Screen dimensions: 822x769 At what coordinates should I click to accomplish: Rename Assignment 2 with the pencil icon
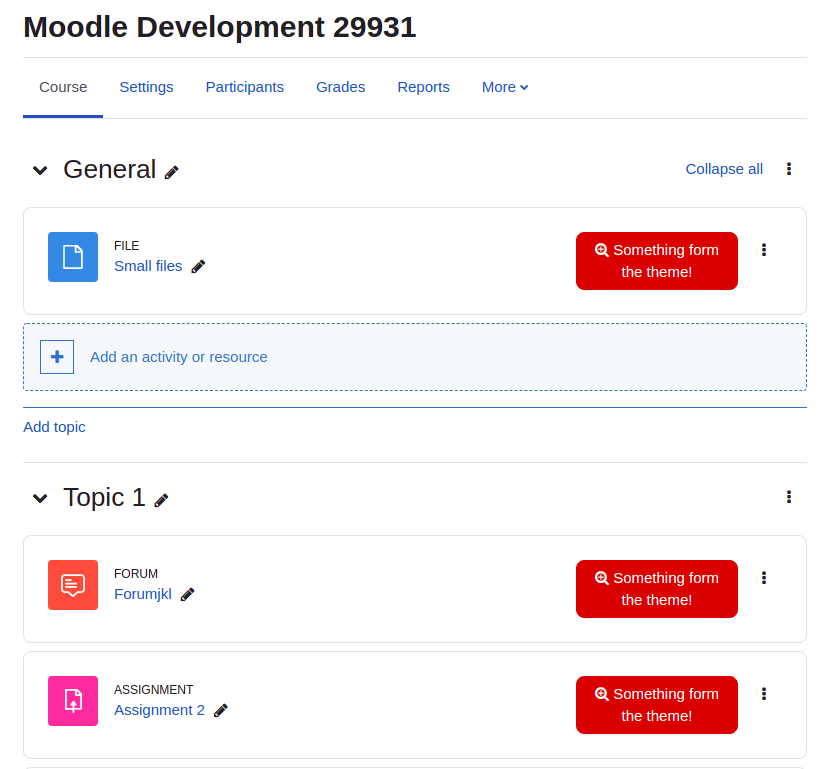click(x=221, y=710)
